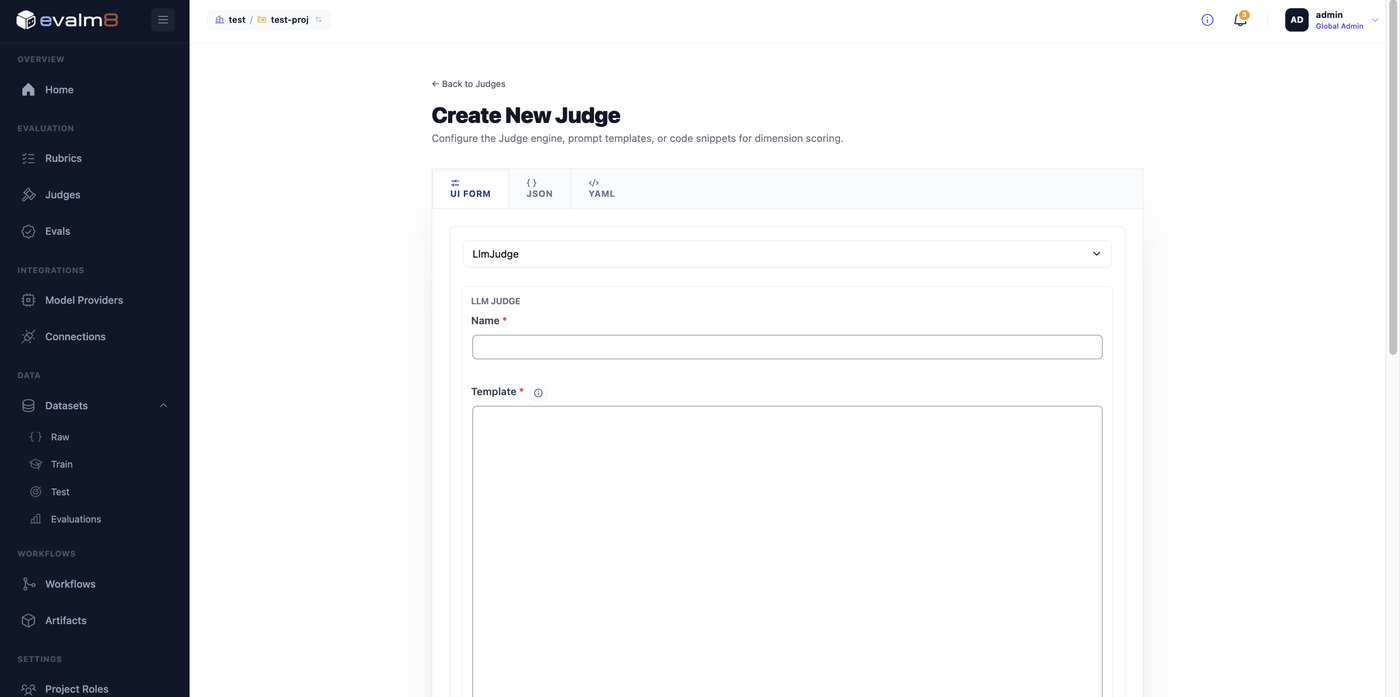Click the Test target icon
1400x697 pixels.
tap(36, 492)
